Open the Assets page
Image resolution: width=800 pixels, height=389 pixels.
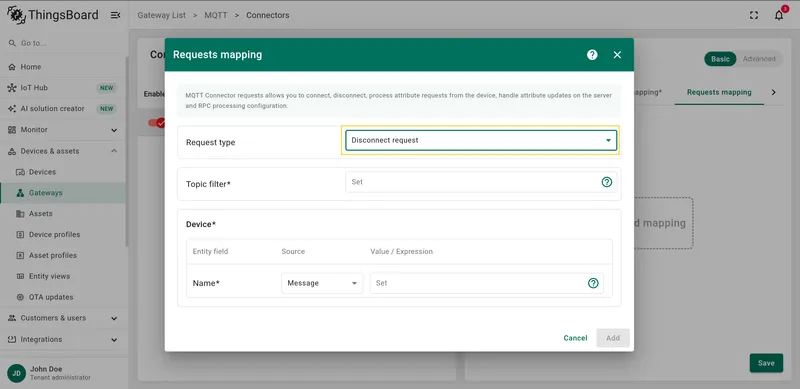pyautogui.click(x=63, y=214)
